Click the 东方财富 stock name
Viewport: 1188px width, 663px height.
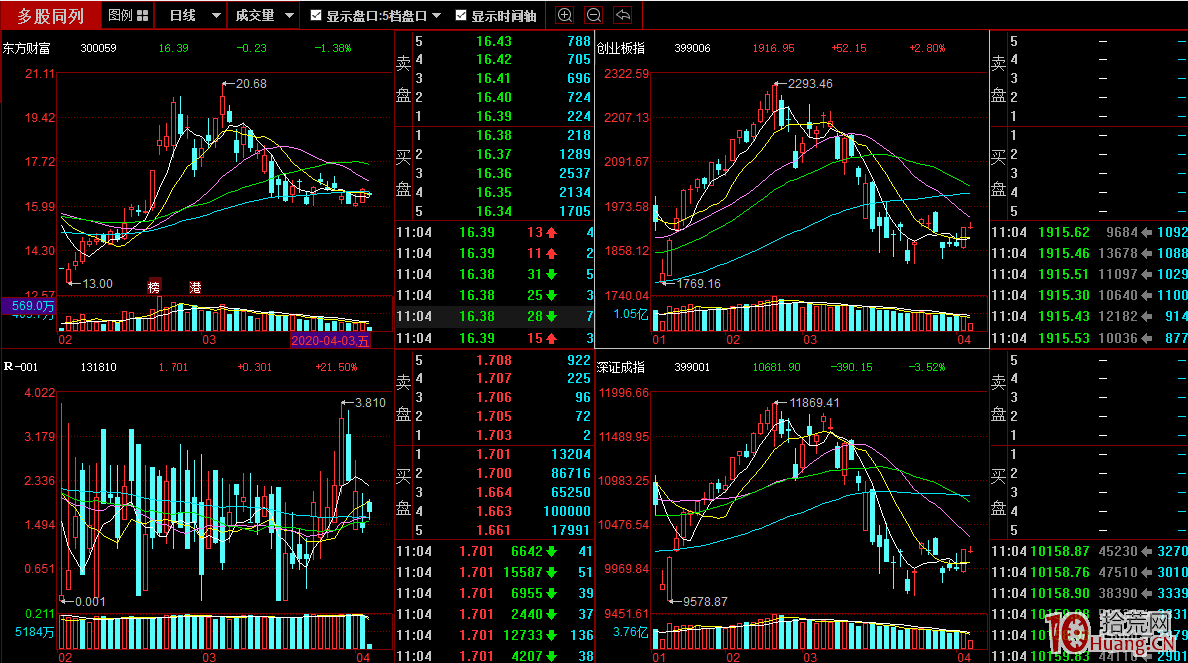[27, 48]
